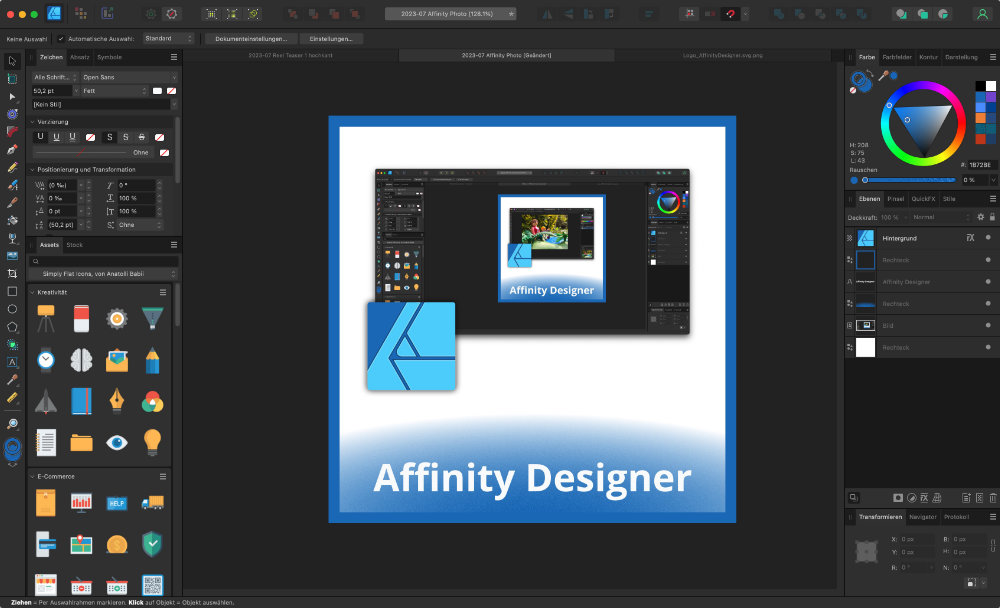Screen dimensions: 1000x608
Task: Select the Pencil tool
Action: tap(12, 167)
